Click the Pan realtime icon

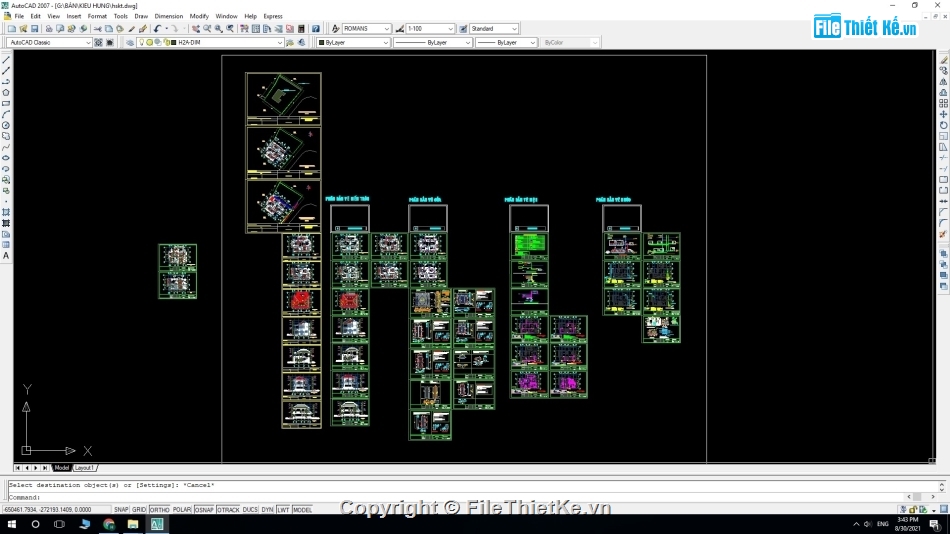(196, 28)
